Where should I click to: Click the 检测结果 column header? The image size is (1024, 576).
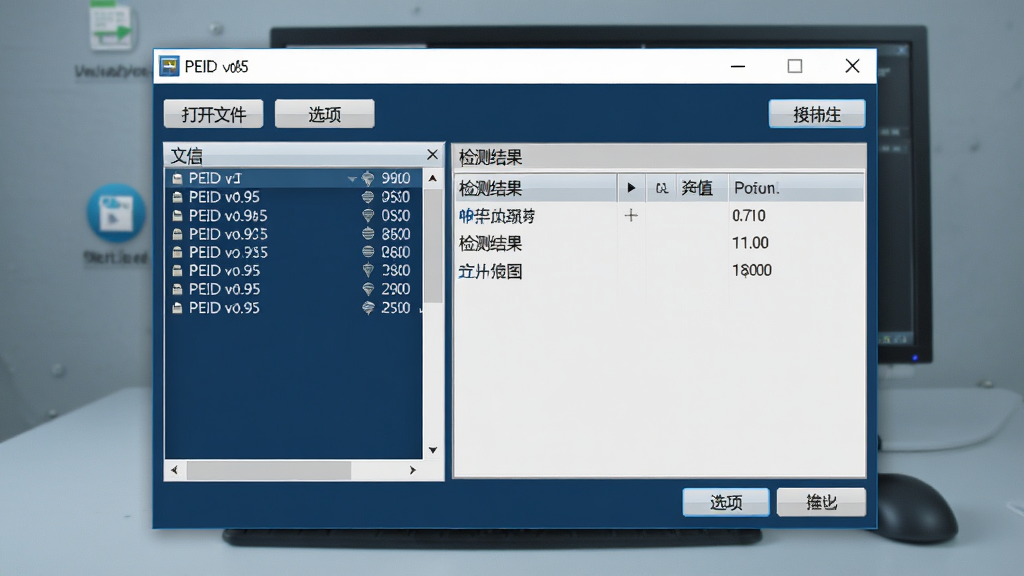[x=536, y=188]
